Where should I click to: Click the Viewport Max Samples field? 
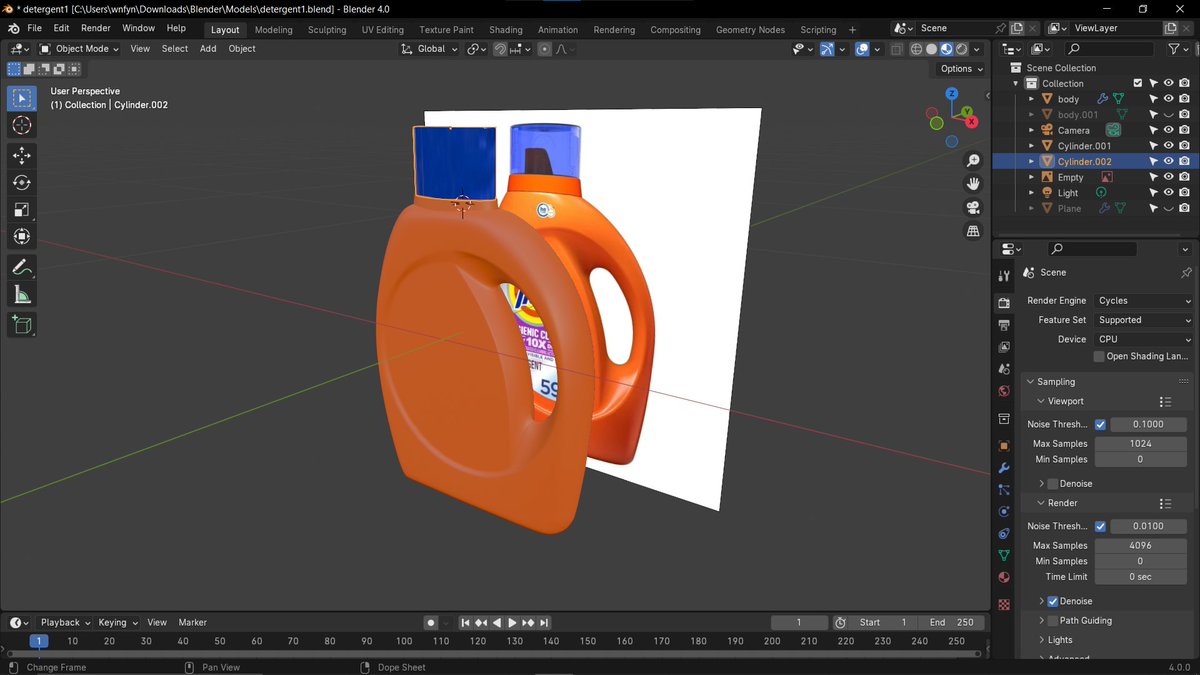(1141, 443)
